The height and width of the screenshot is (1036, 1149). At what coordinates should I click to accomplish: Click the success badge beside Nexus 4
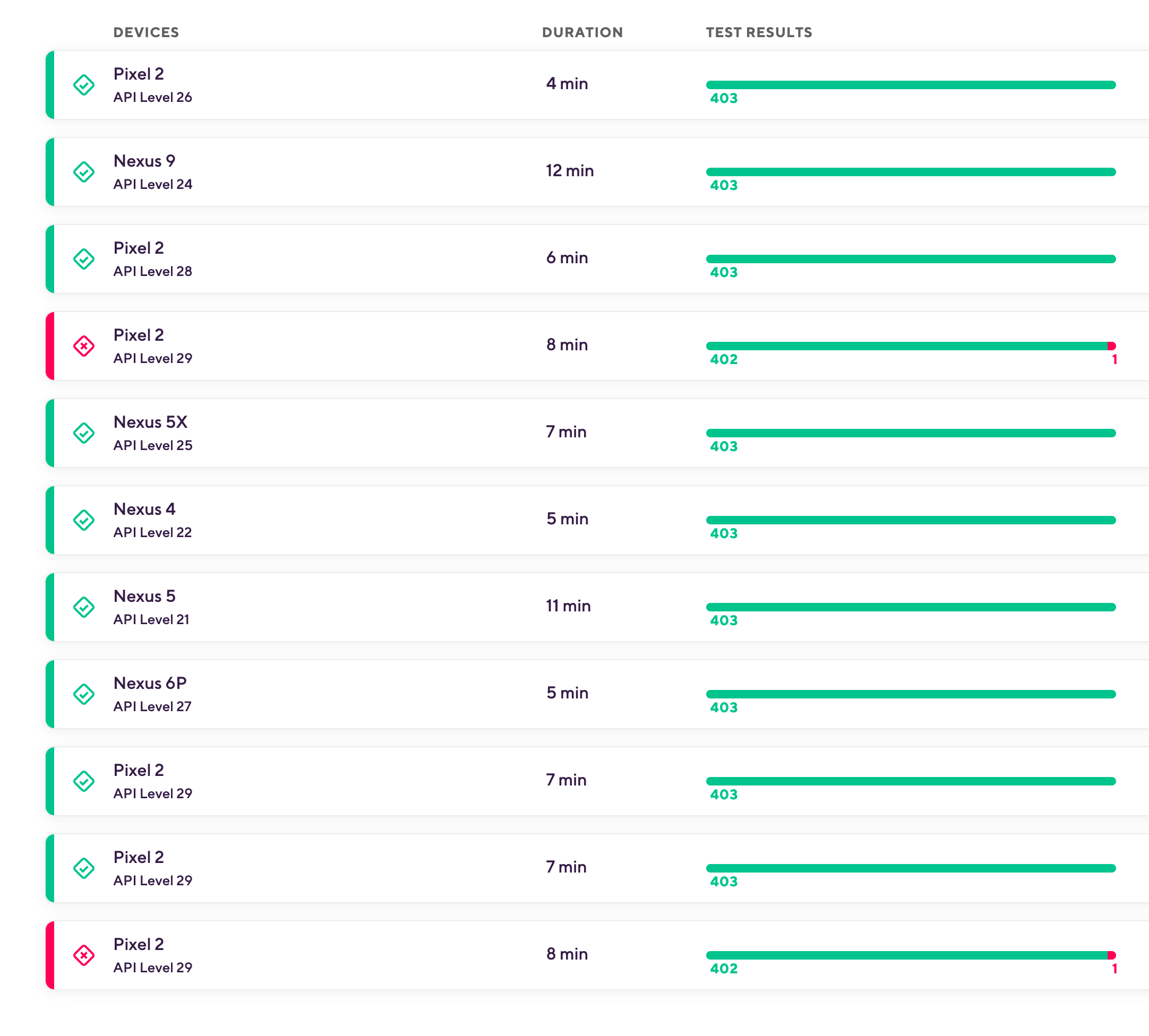click(x=84, y=520)
